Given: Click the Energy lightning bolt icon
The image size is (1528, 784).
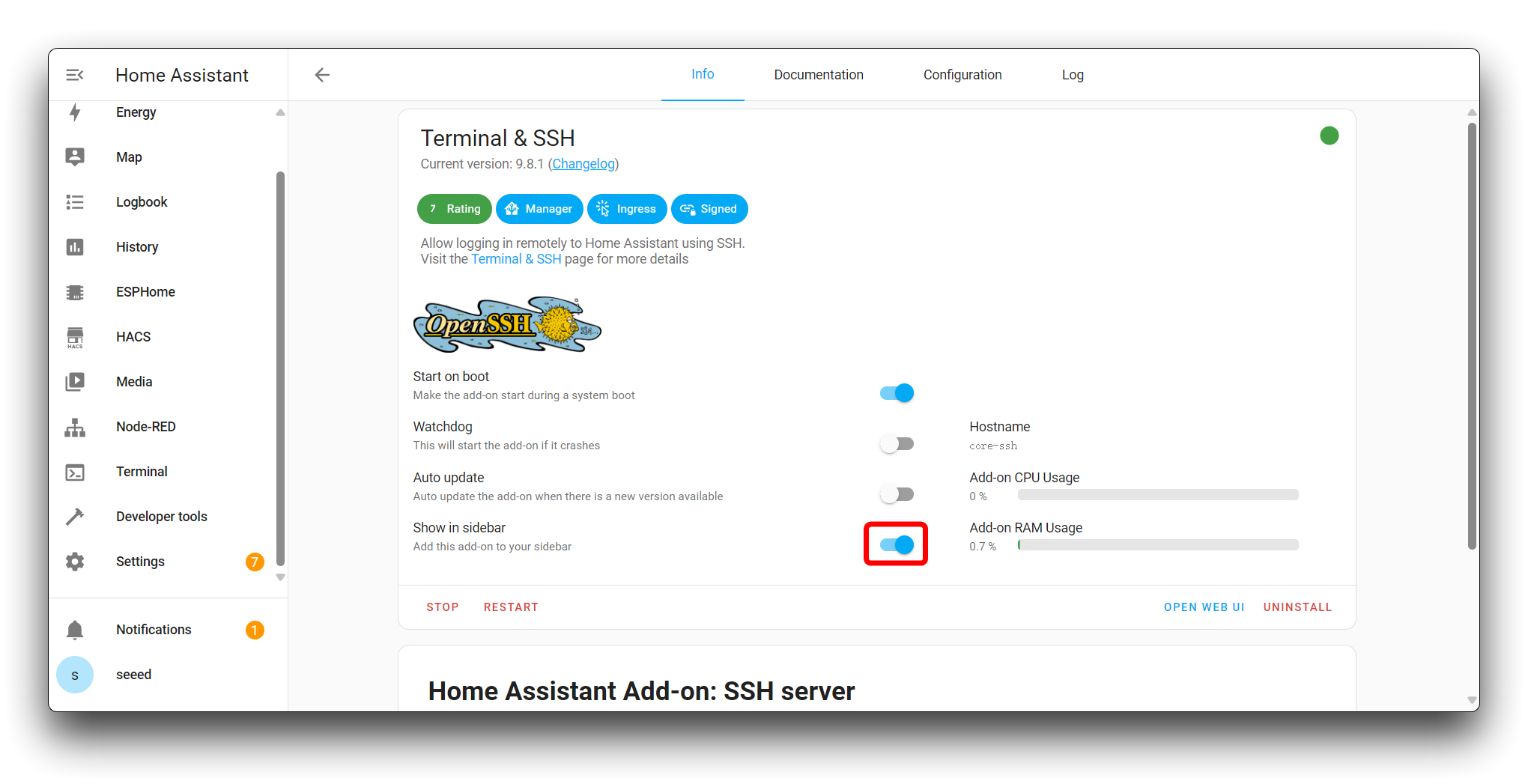Looking at the screenshot, I should (x=75, y=112).
